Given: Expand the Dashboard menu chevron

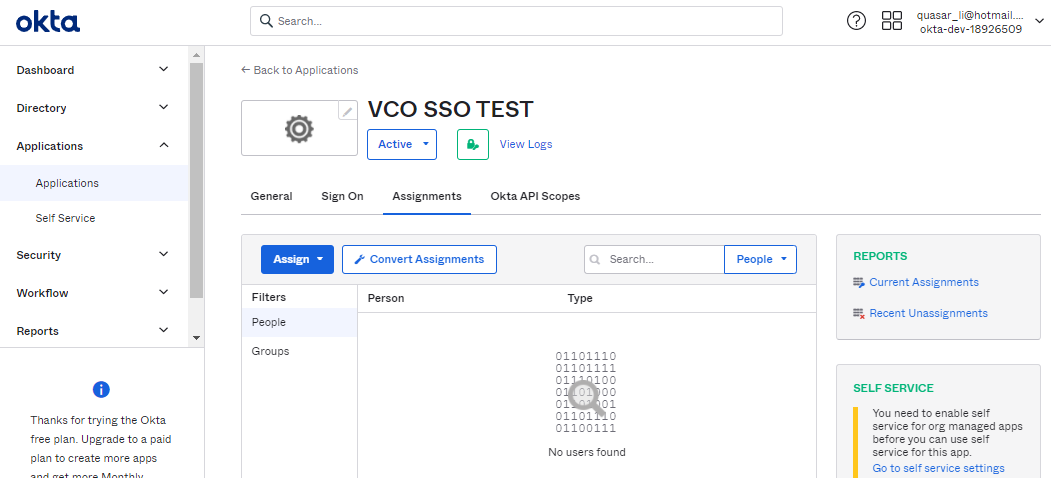Looking at the screenshot, I should (x=164, y=69).
